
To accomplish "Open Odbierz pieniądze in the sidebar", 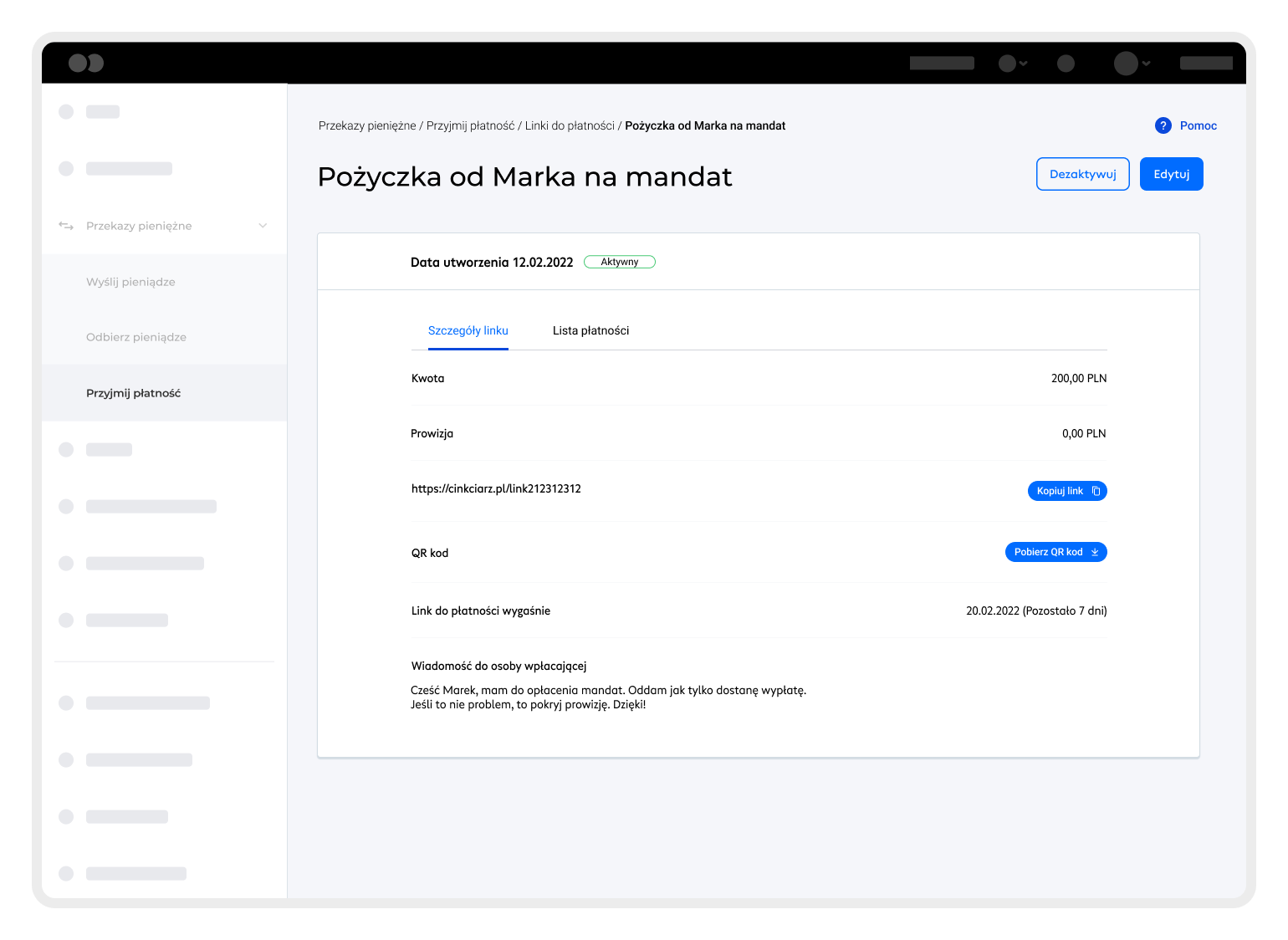I will click(x=136, y=337).
